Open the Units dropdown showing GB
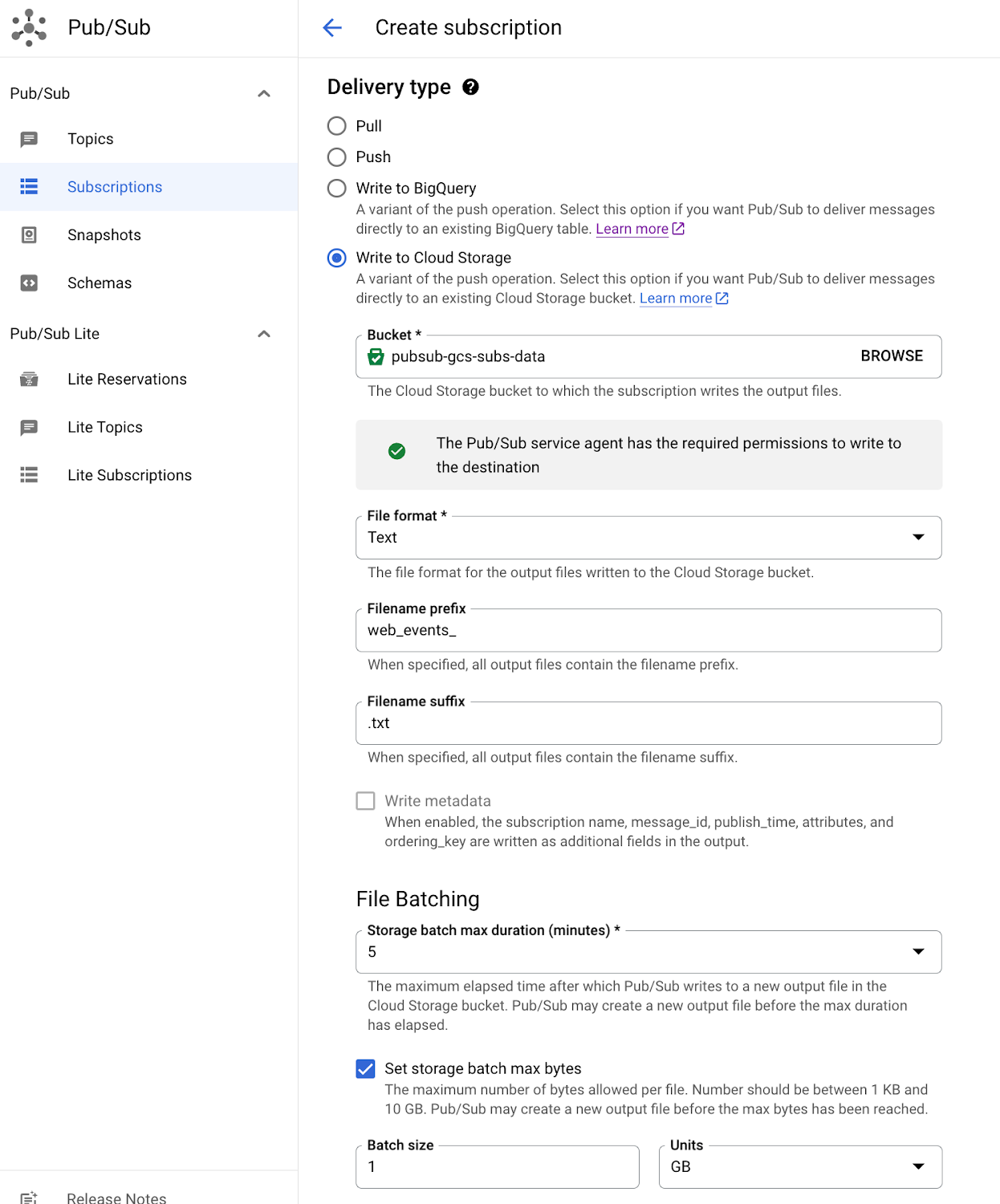This screenshot has width=1000, height=1204. [x=800, y=1167]
